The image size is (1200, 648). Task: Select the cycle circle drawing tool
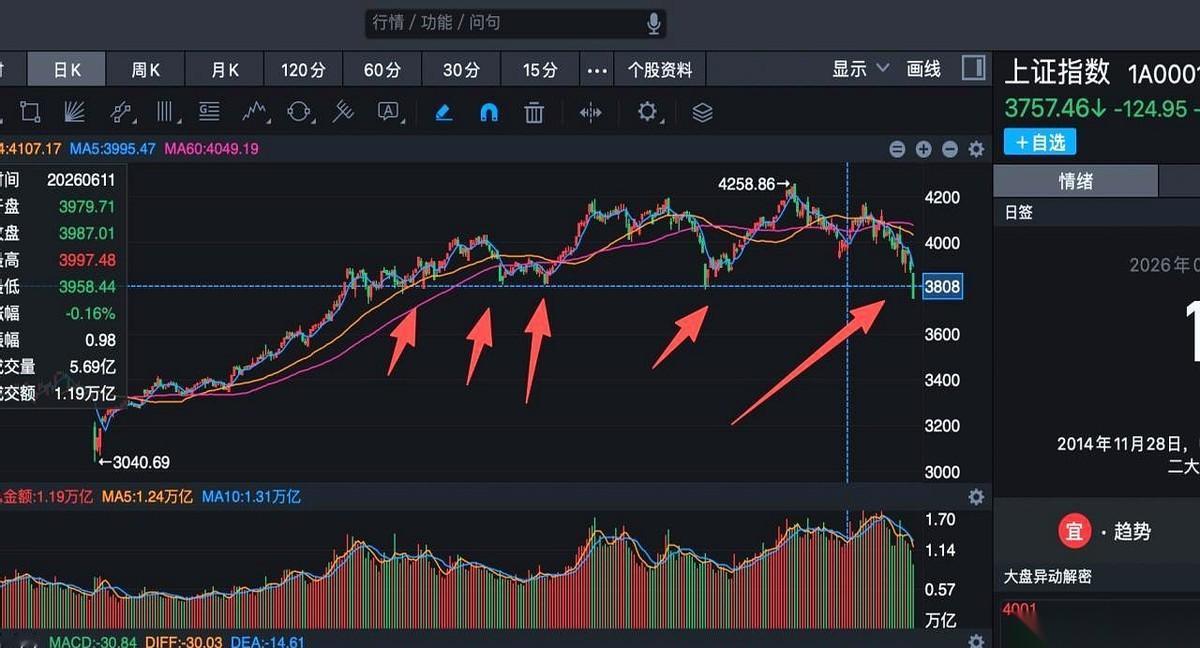[299, 112]
